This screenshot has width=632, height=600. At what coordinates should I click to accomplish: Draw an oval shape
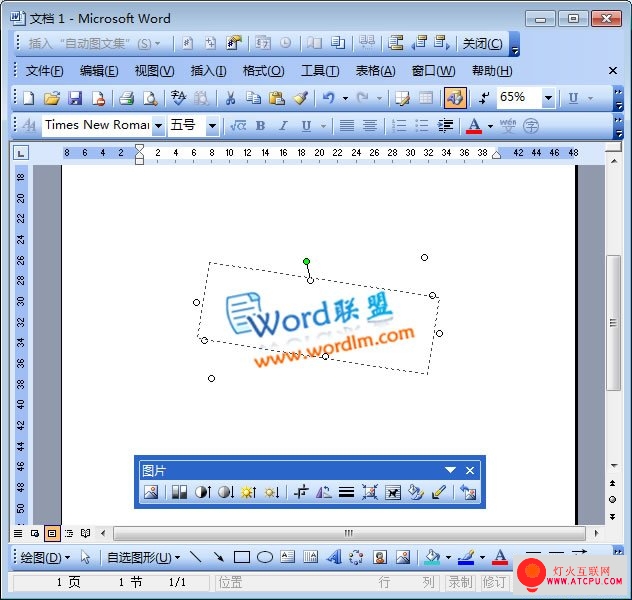(x=265, y=557)
